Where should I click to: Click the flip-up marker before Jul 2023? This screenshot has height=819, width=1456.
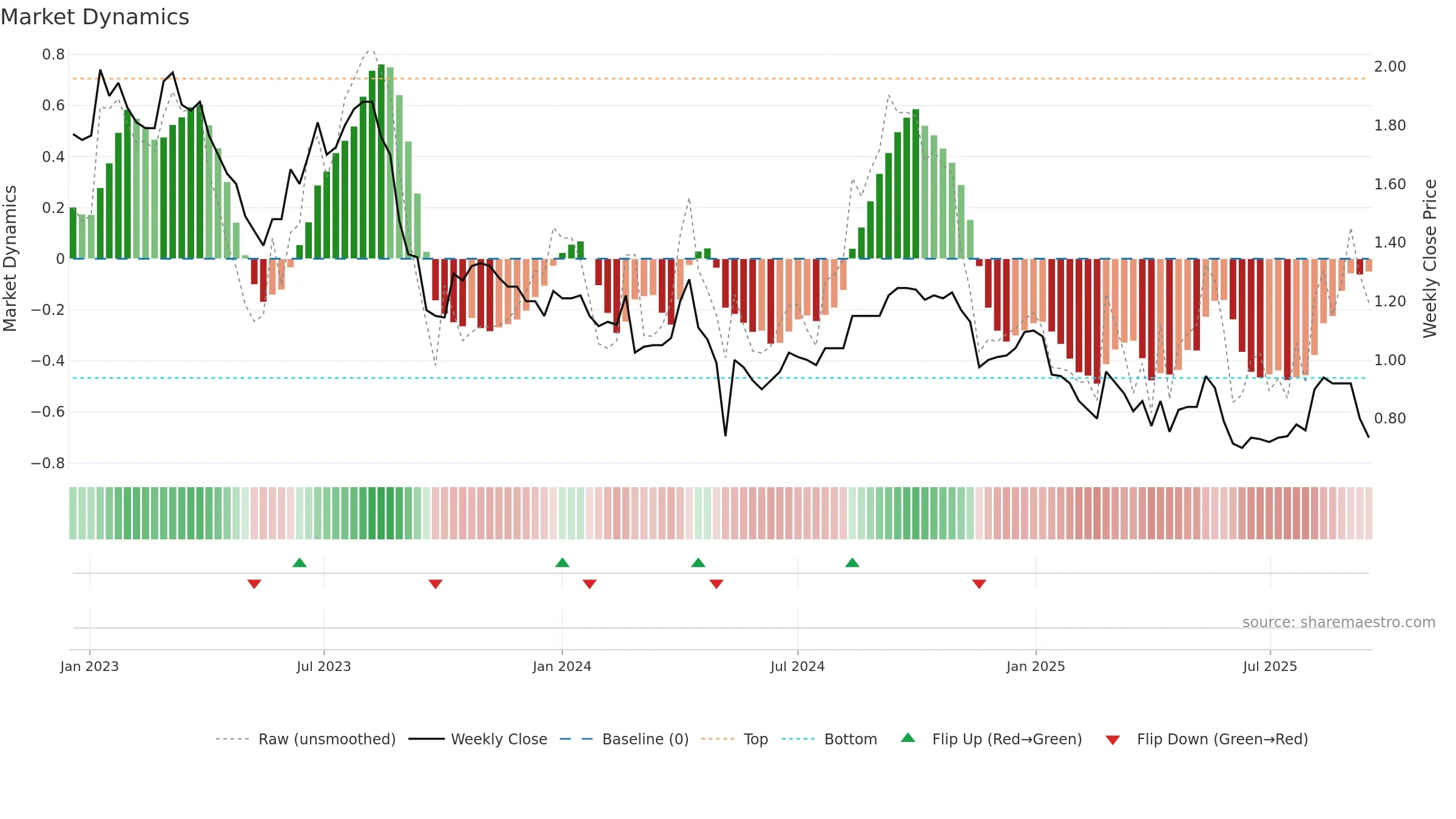tap(300, 562)
